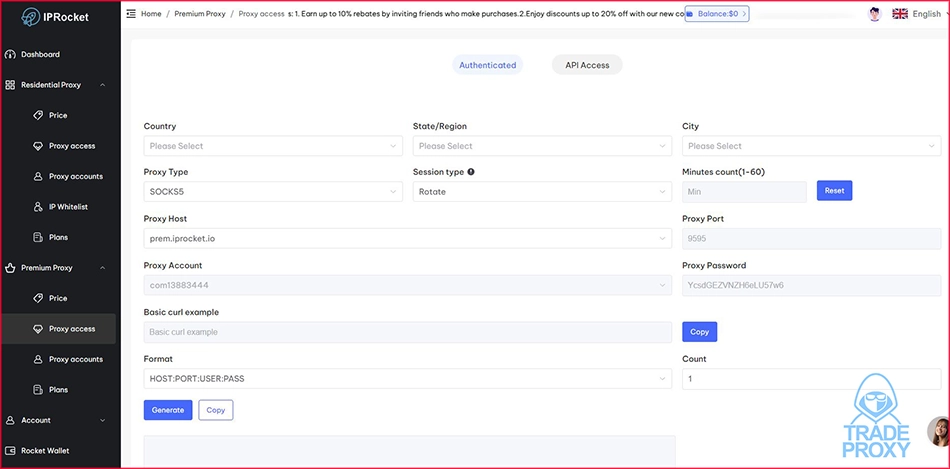Open the Session type Rotate dropdown
The width and height of the screenshot is (950, 469).
point(542,191)
